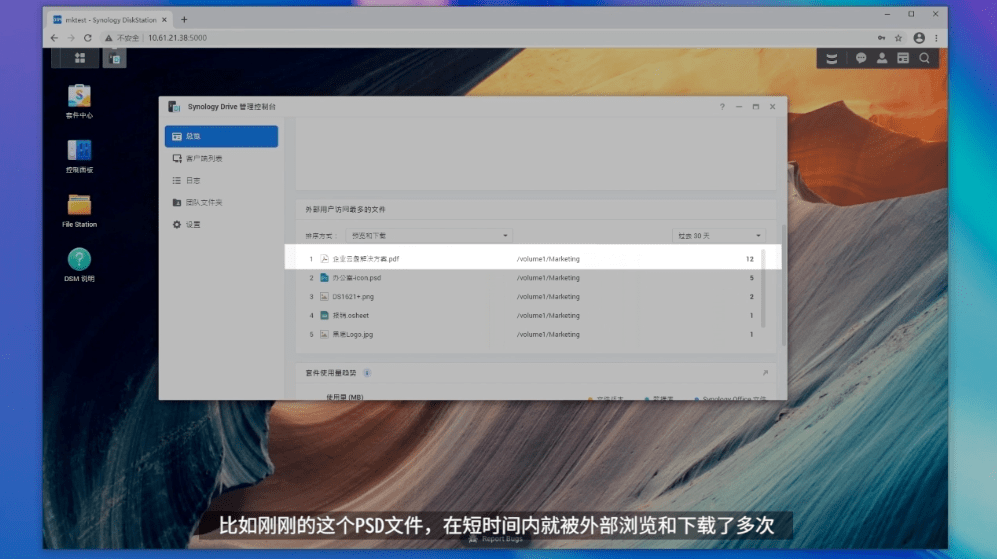This screenshot has height=559, width=997.
Task: Open the Client List (客户端列表) sidebar item
Action: 221,158
